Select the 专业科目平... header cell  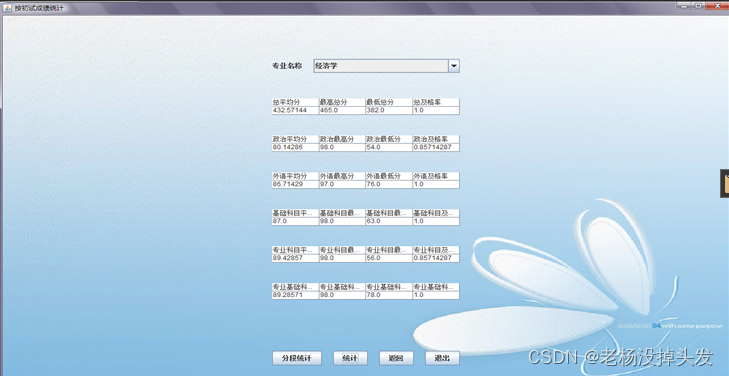tap(295, 250)
